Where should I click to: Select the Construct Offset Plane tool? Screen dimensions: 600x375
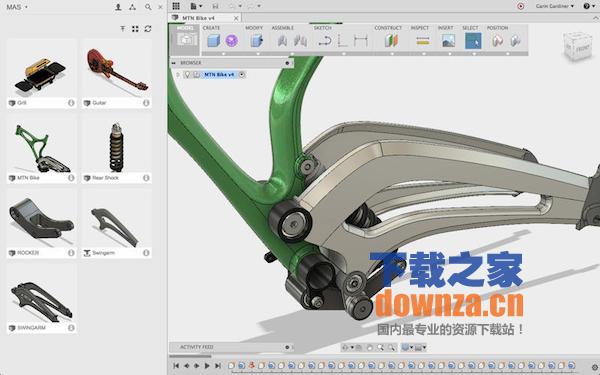[x=391, y=41]
